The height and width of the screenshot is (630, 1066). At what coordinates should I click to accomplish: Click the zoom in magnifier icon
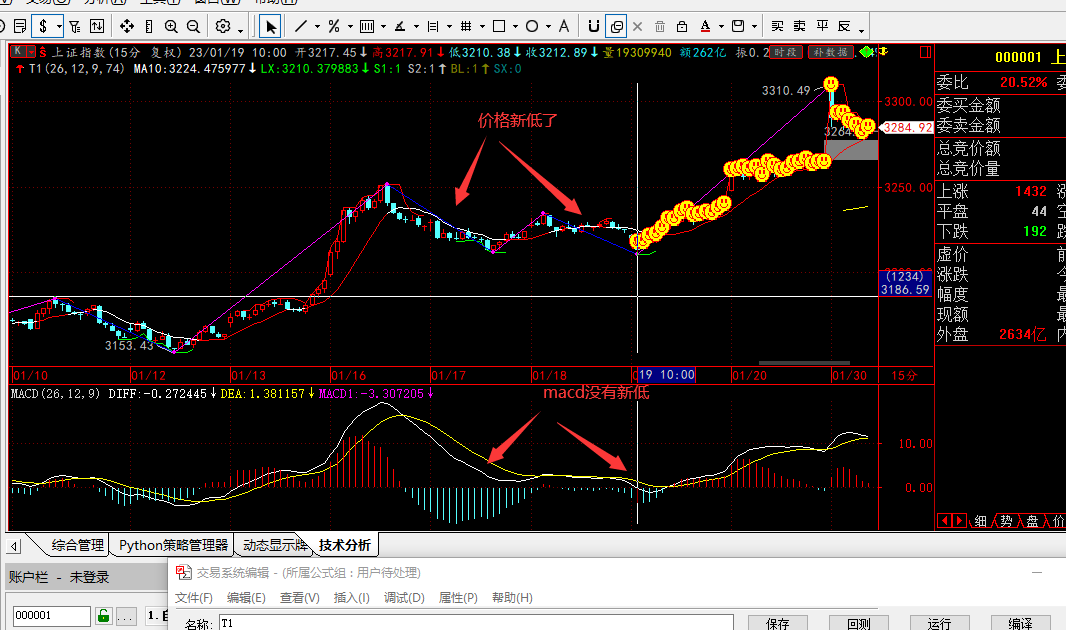pyautogui.click(x=171, y=27)
